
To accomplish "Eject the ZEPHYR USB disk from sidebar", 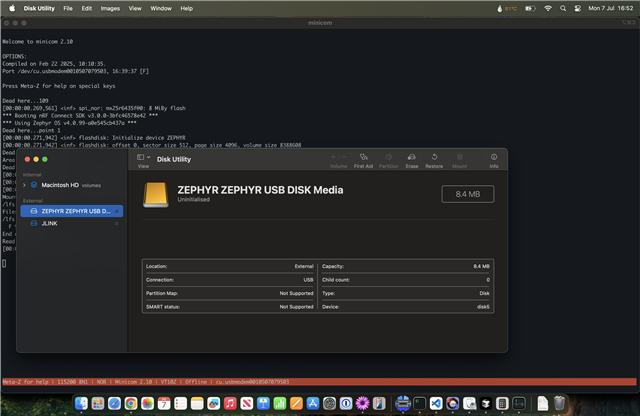I will point(117,211).
